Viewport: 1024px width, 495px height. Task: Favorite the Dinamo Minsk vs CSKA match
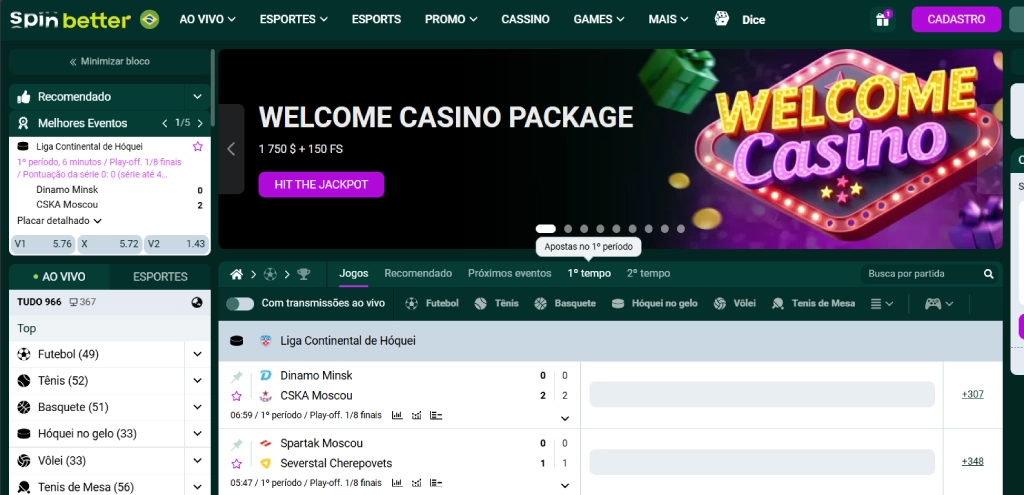(236, 396)
